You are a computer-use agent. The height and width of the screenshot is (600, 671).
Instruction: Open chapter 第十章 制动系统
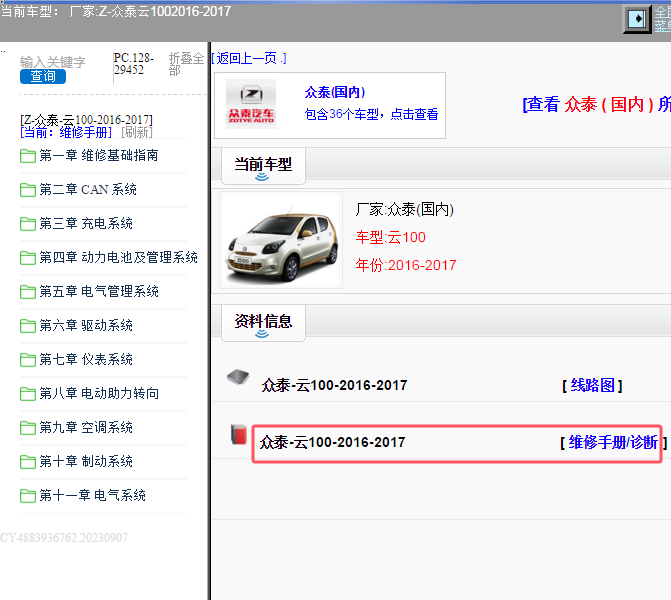pyautogui.click(x=86, y=461)
